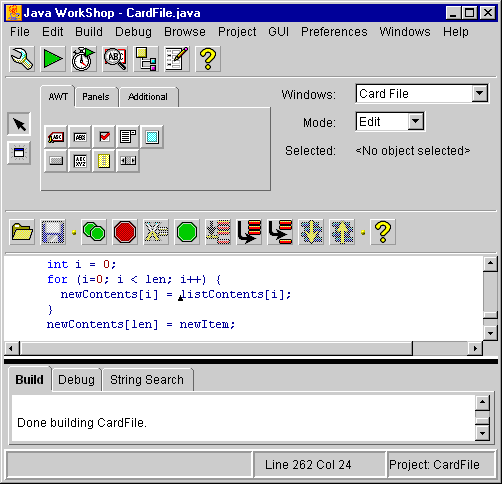The width and height of the screenshot is (502, 484).
Task: Pick the multi-line text area component icon
Action: point(128,137)
